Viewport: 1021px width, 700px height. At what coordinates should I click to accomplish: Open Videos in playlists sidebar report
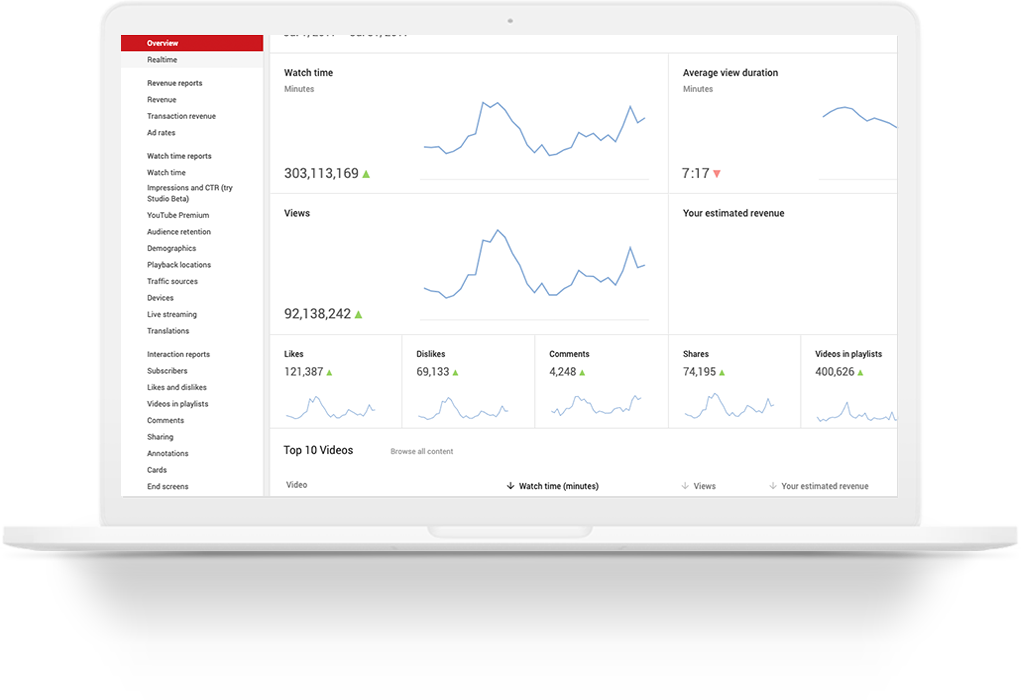(178, 404)
